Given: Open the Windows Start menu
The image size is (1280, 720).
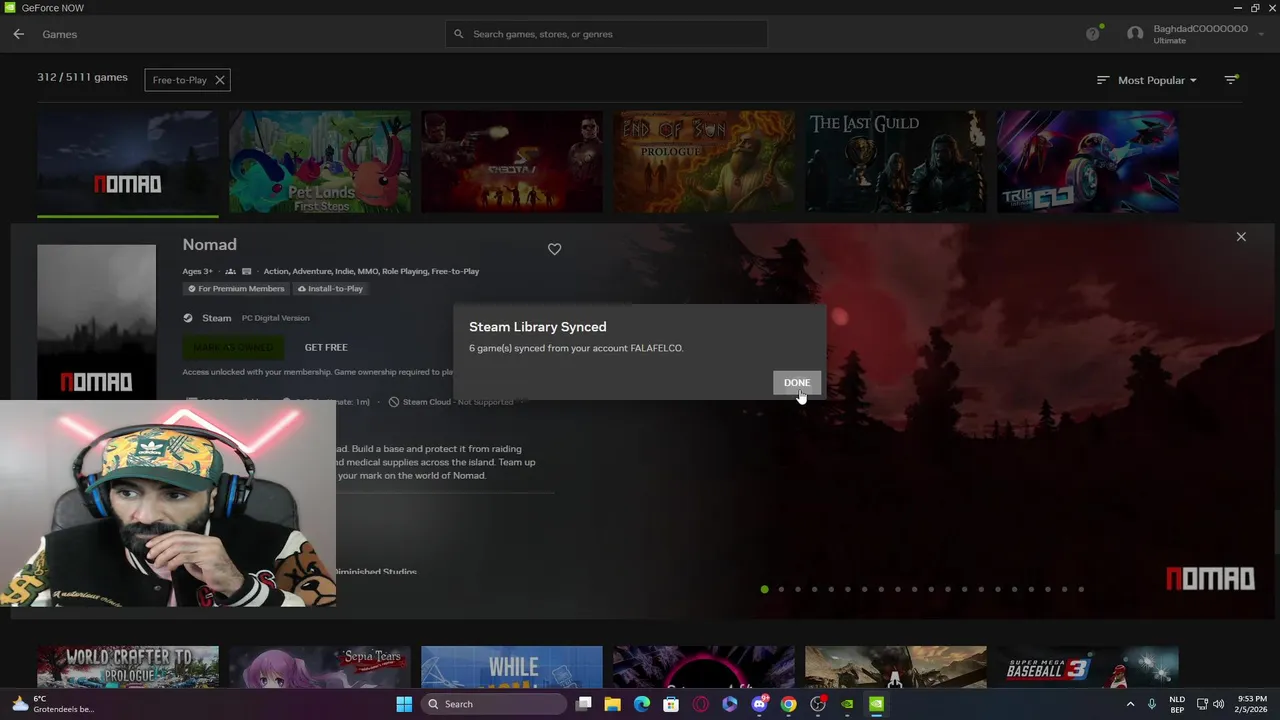Looking at the screenshot, I should tap(404, 704).
